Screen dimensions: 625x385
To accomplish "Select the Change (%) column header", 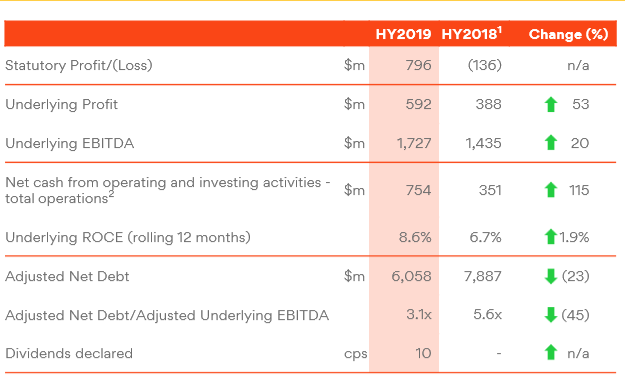I will click(568, 34).
